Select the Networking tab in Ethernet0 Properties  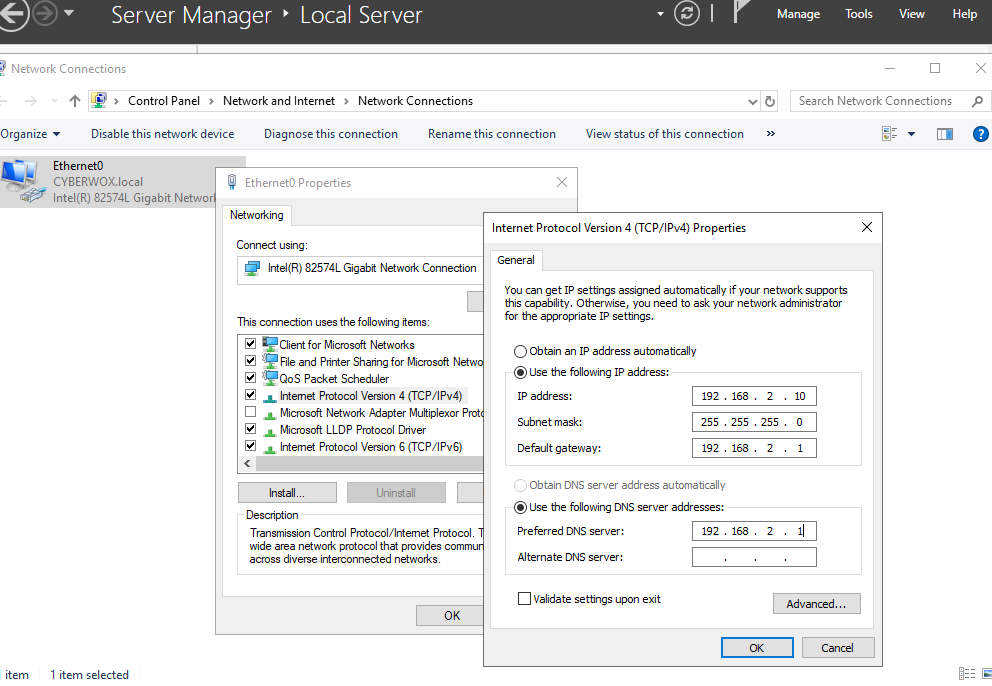click(256, 215)
